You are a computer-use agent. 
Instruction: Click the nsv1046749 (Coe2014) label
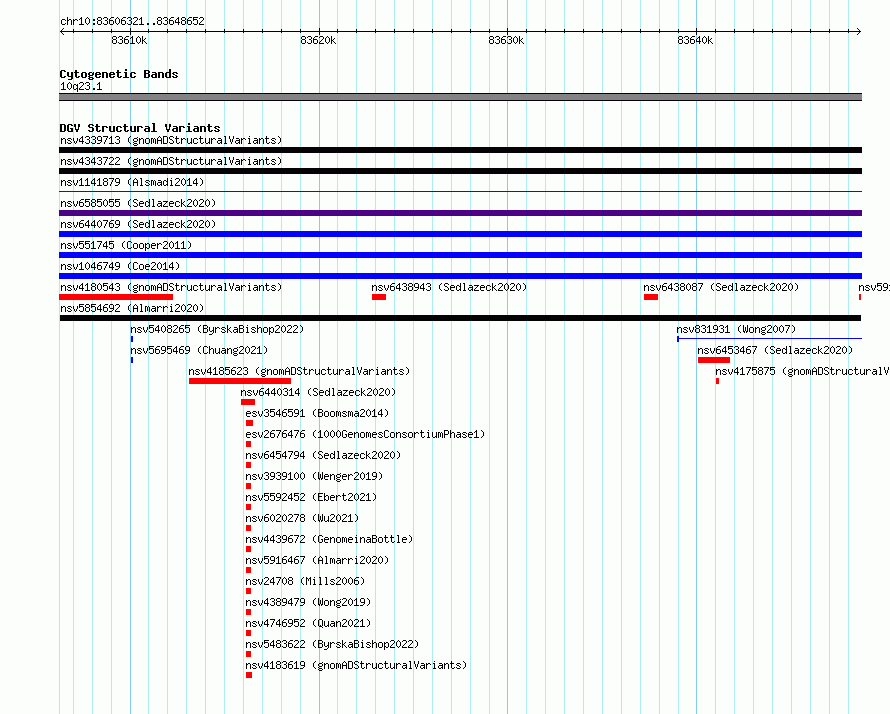(x=120, y=266)
